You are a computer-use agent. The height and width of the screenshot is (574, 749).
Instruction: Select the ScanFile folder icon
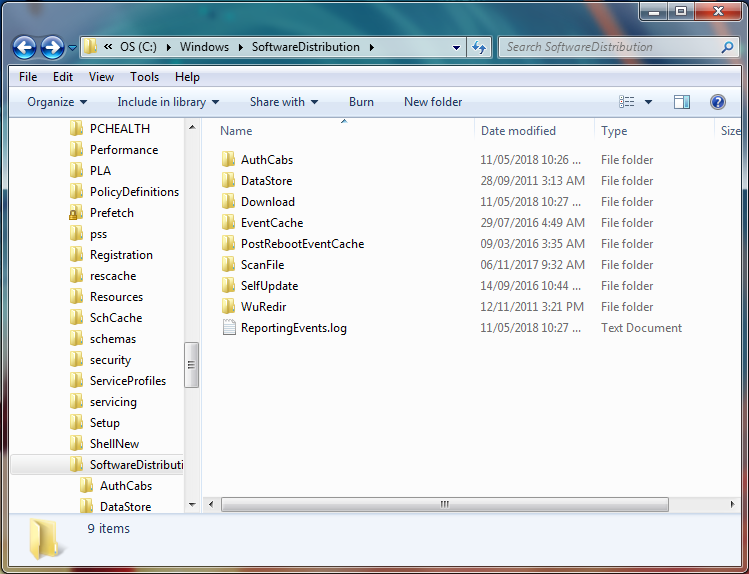coord(228,265)
